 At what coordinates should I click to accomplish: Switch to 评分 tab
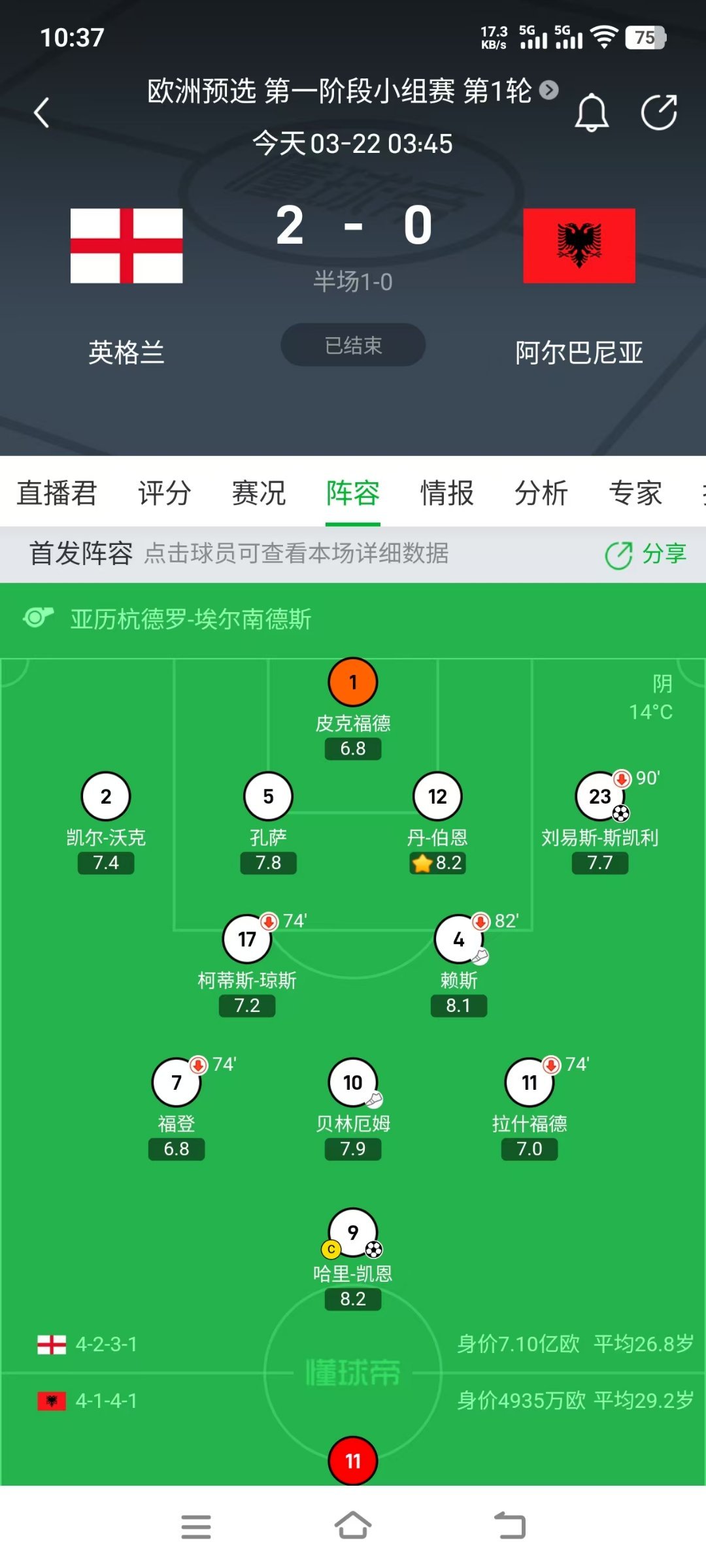[164, 493]
